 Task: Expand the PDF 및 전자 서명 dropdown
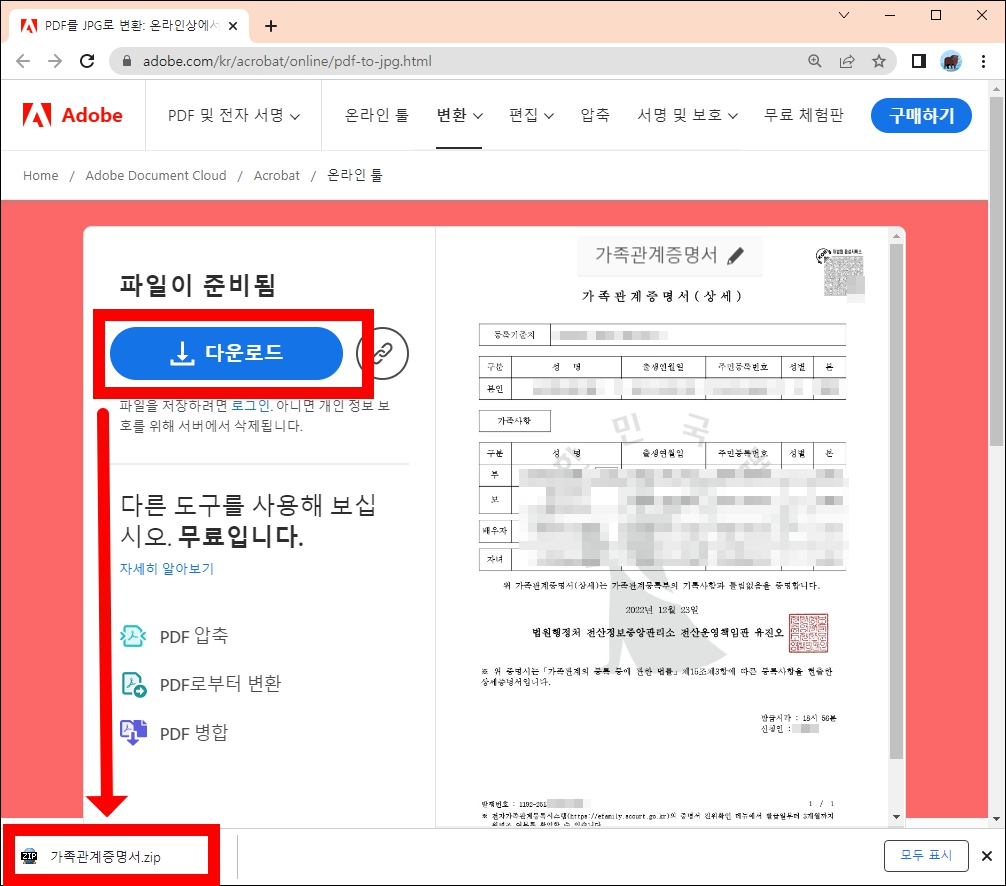click(x=232, y=115)
